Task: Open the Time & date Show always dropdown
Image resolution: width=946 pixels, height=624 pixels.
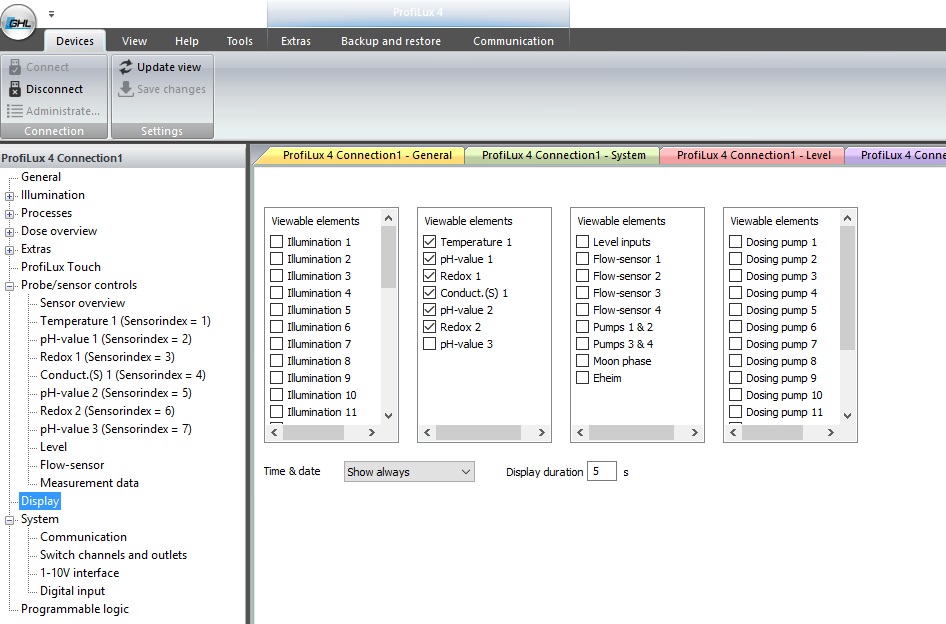Action: coord(409,472)
